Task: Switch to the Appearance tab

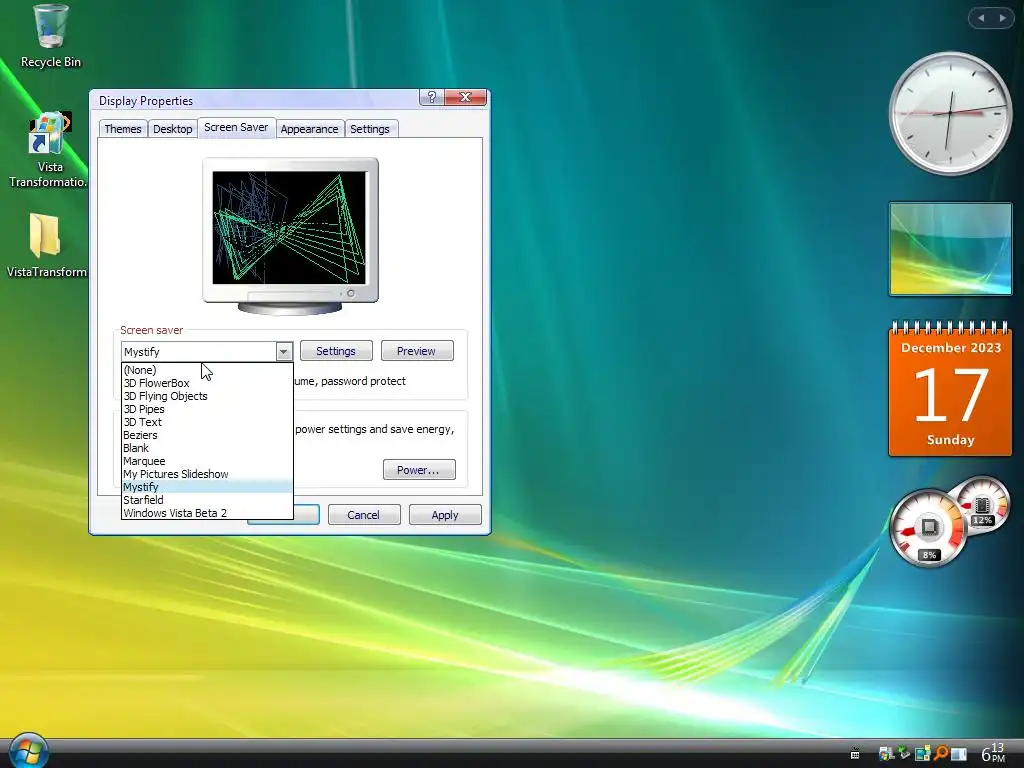Action: (x=310, y=129)
